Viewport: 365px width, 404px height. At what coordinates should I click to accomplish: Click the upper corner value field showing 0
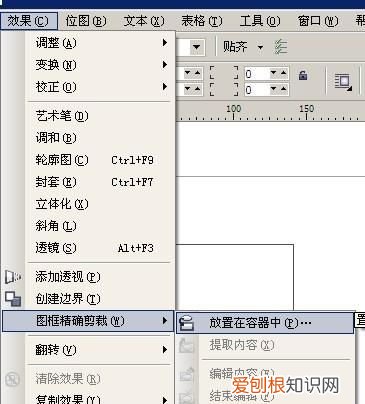coord(257,73)
